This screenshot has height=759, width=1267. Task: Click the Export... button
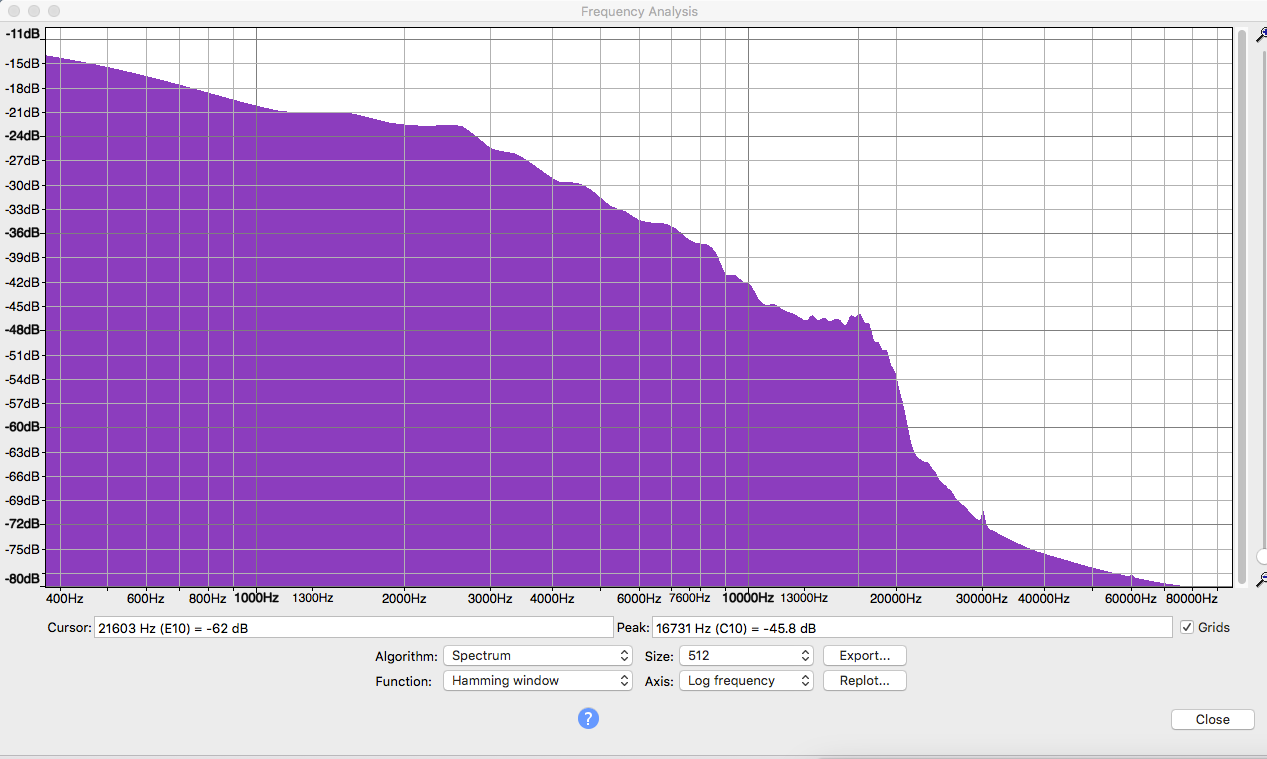point(864,656)
